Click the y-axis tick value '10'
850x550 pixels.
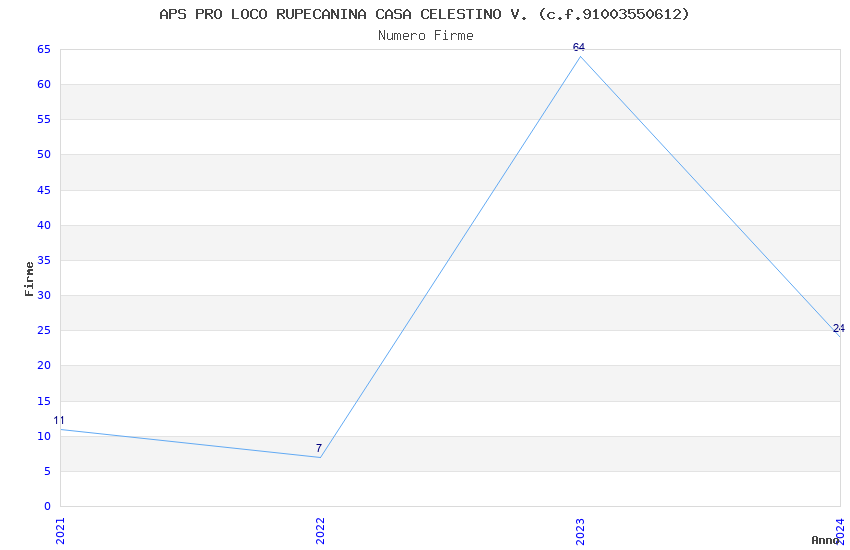coord(44,436)
